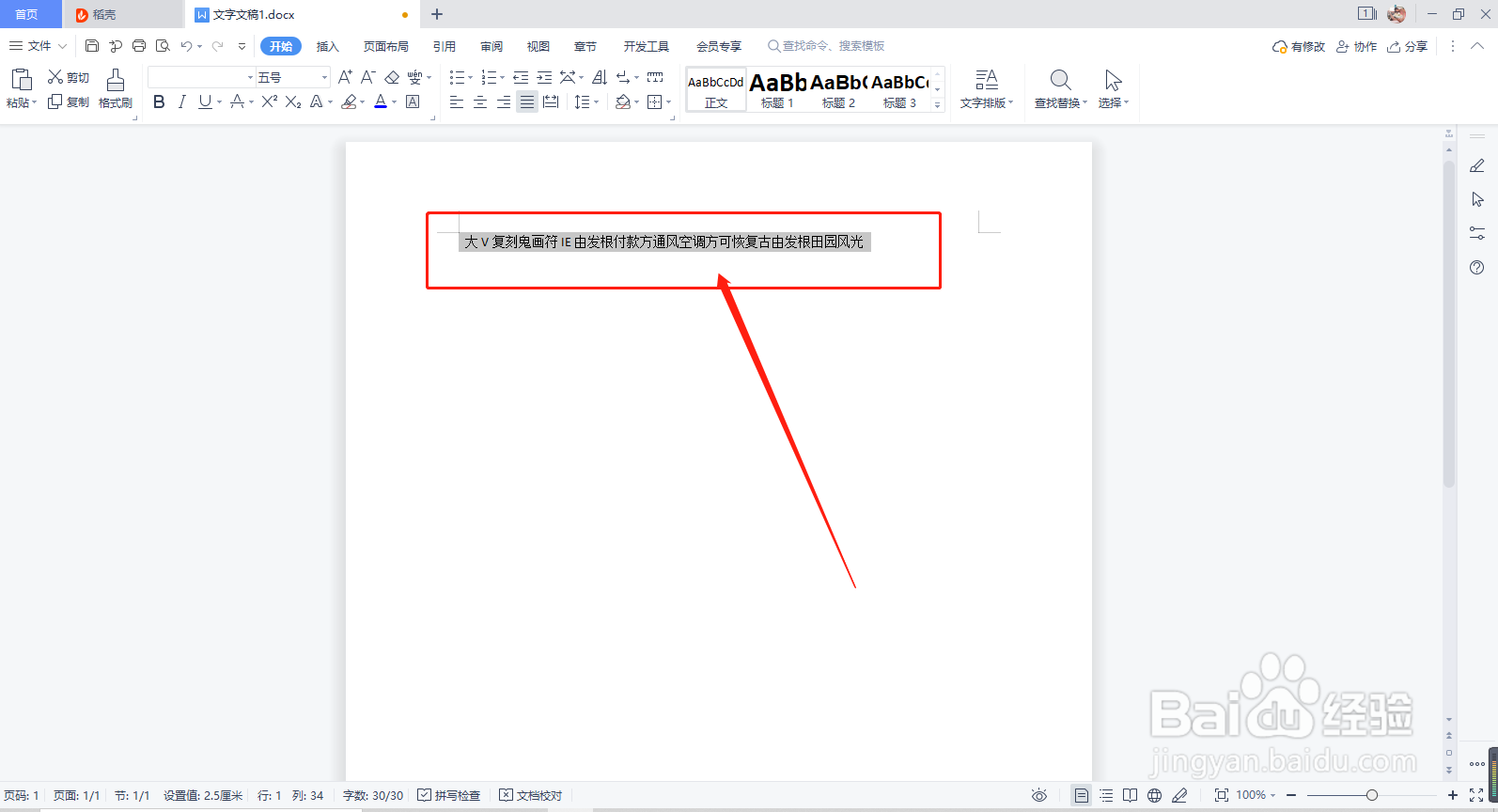Apply subscript X₂ formatting

coord(293,101)
